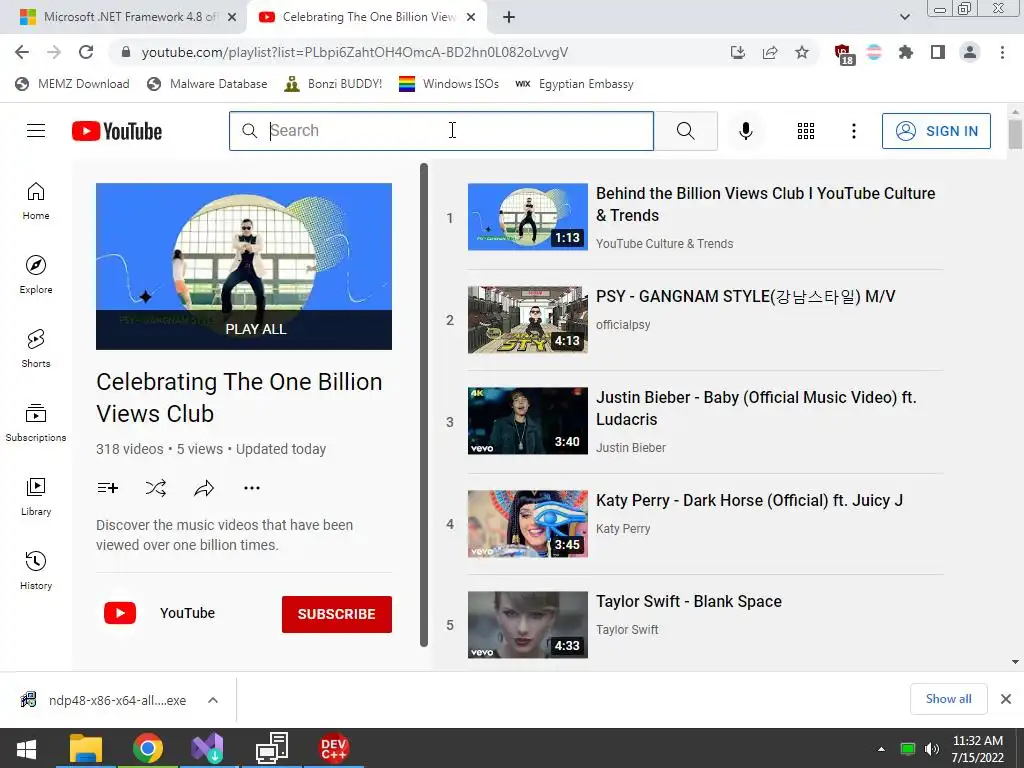The image size is (1024, 768).
Task: Save playlist with the add-to-queue icon
Action: 108,488
